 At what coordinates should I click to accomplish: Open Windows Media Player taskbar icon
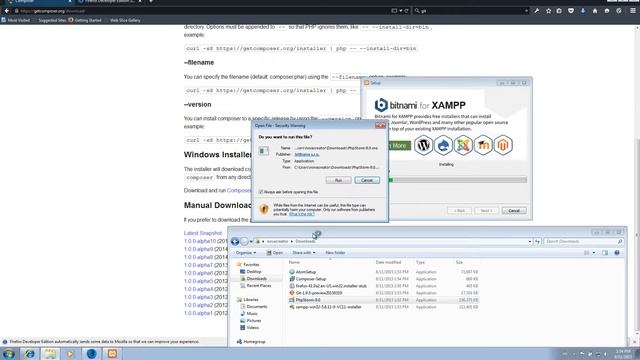(71, 353)
